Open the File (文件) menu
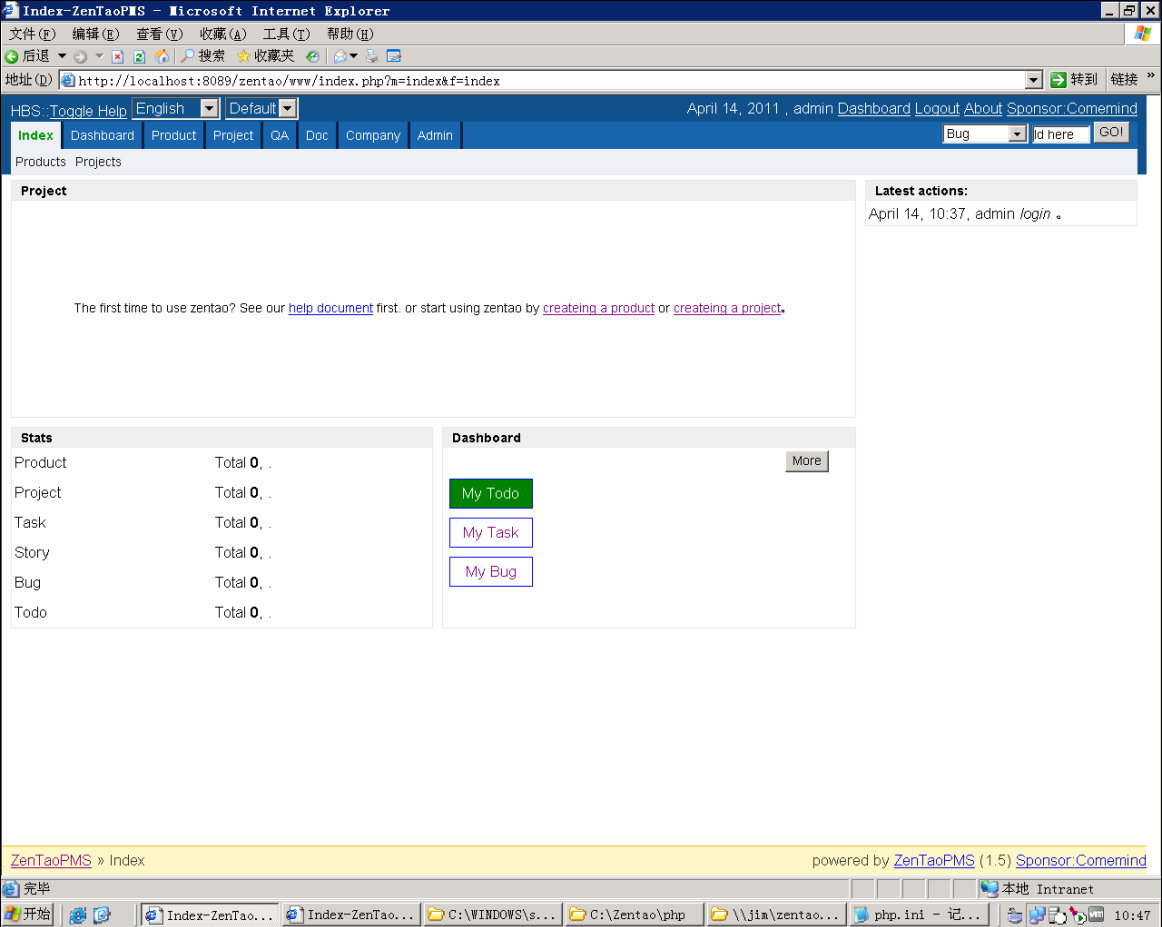The height and width of the screenshot is (927, 1162). (x=32, y=34)
